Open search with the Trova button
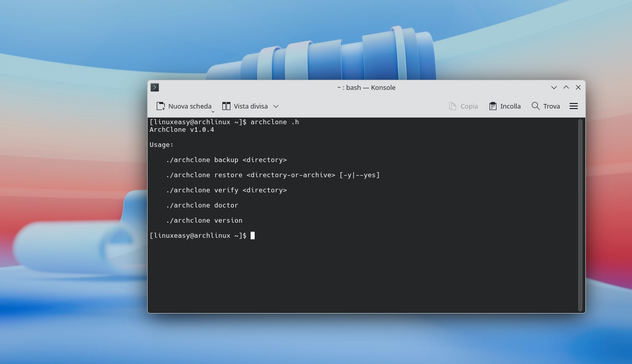Screen dimensions: 632x364 pos(546,106)
